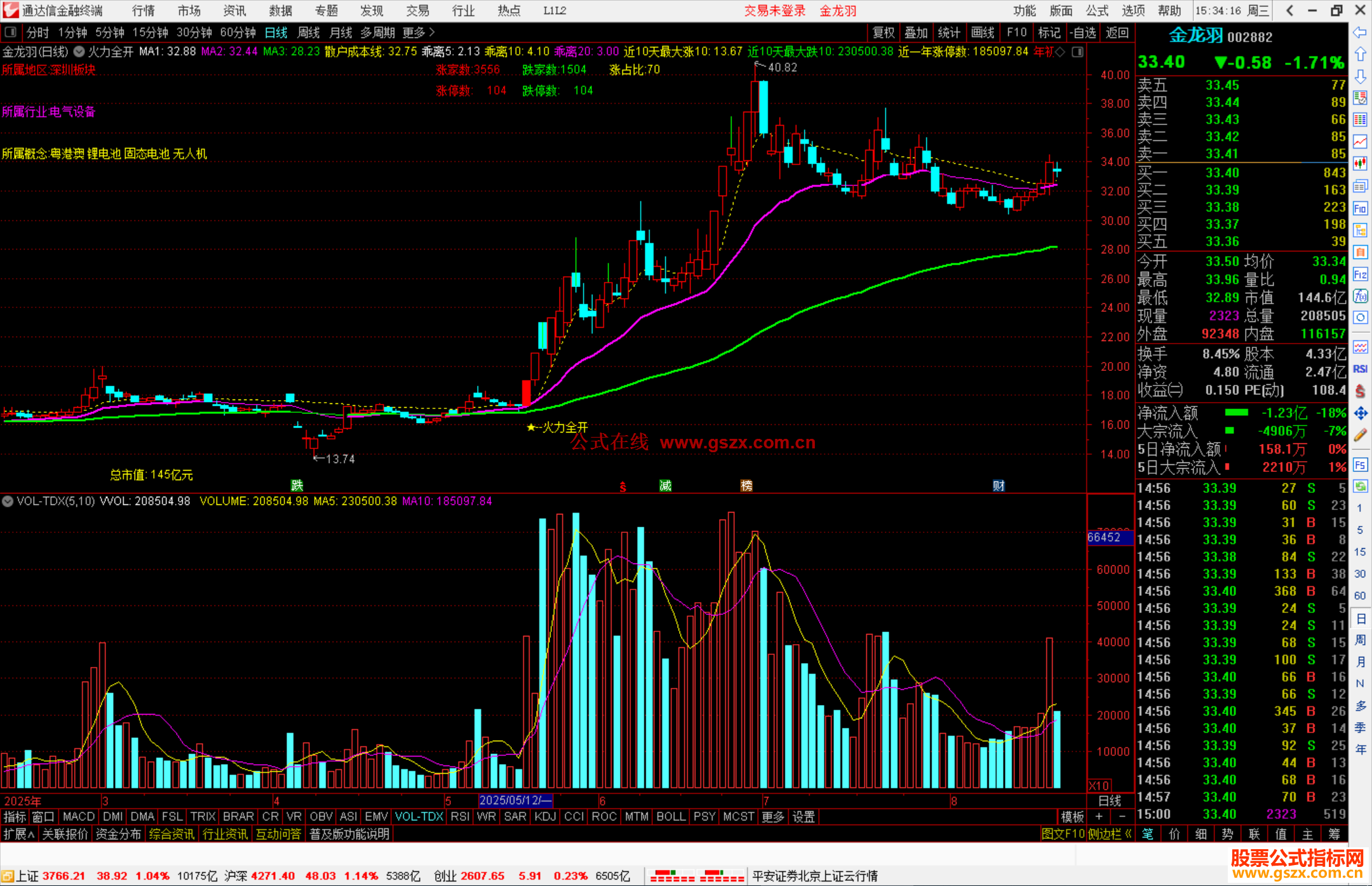Click the blue four-way move arrows icon
Screen dimensions: 1372x886
tap(1360, 413)
